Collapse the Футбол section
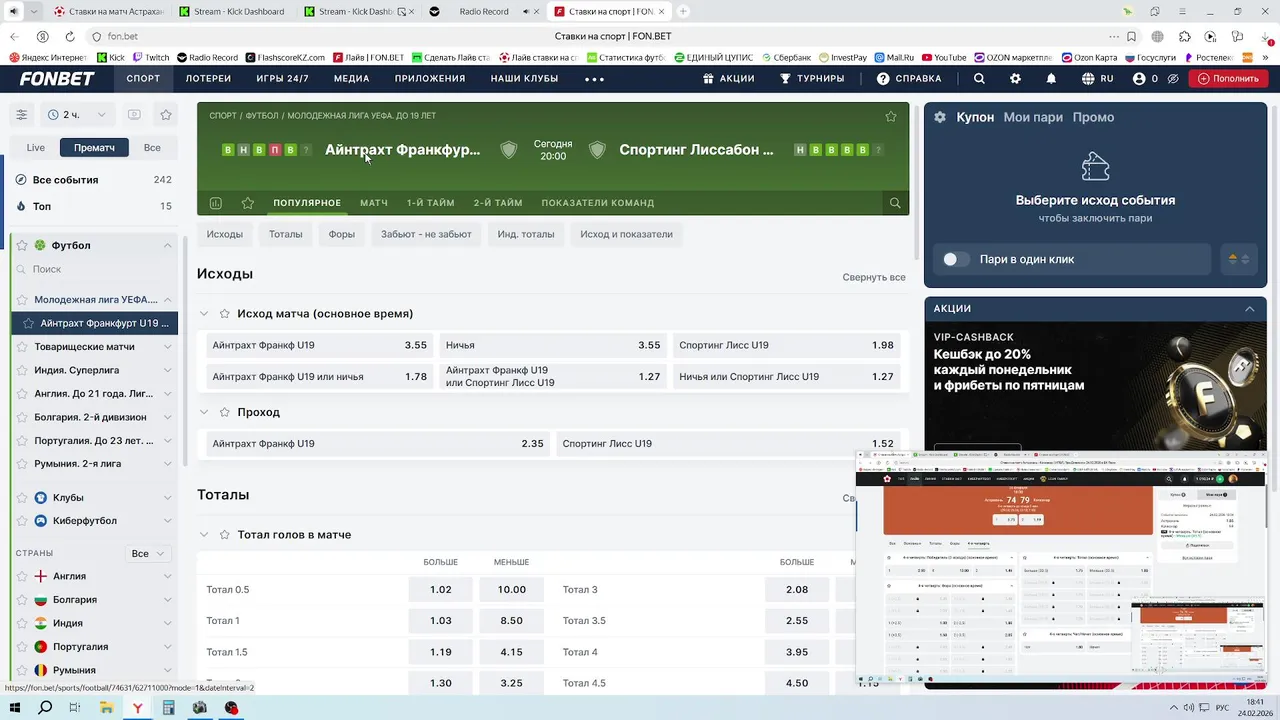This screenshot has height=720, width=1280. click(x=167, y=246)
